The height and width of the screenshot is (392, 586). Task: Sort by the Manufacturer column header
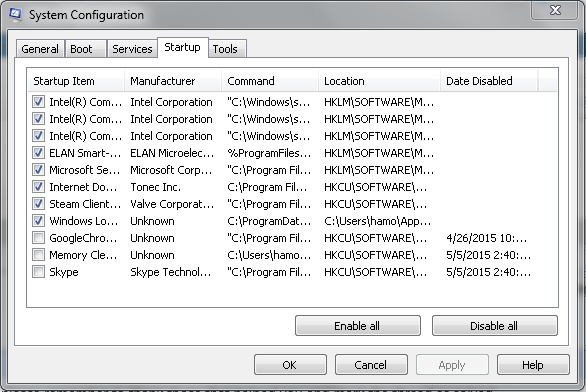point(173,81)
